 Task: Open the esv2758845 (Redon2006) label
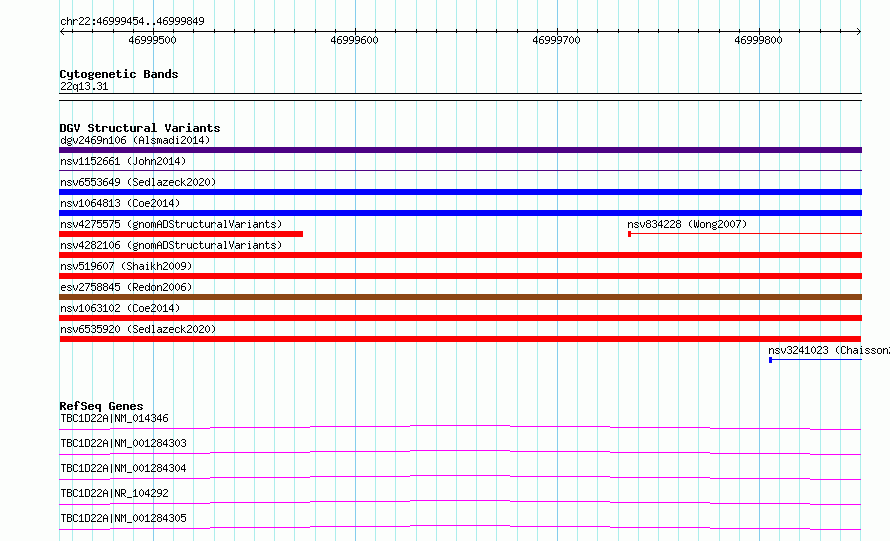point(126,287)
